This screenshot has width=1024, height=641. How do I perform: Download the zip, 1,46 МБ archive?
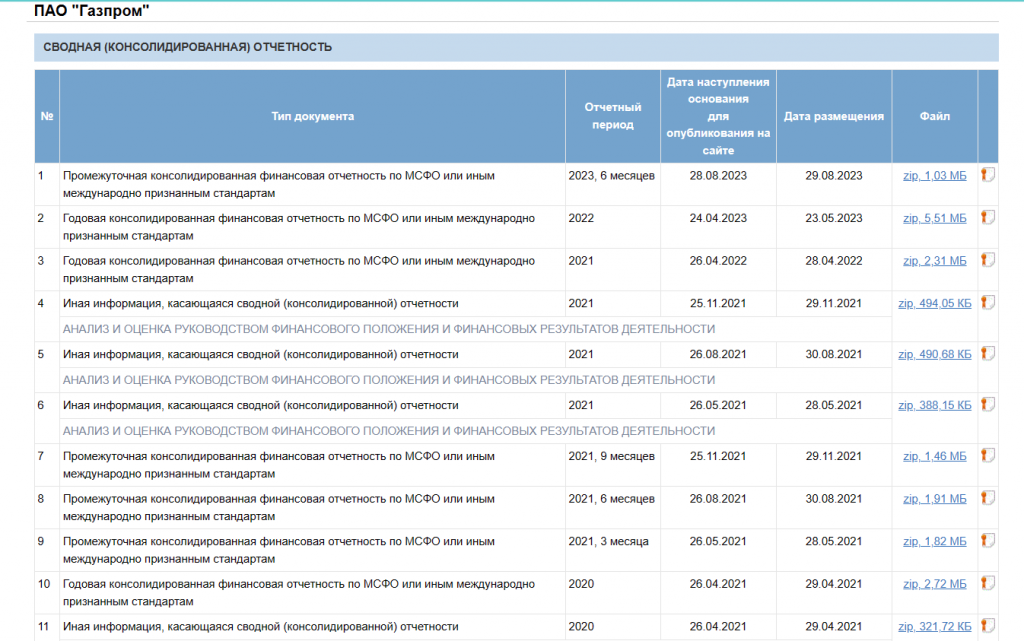(934, 457)
